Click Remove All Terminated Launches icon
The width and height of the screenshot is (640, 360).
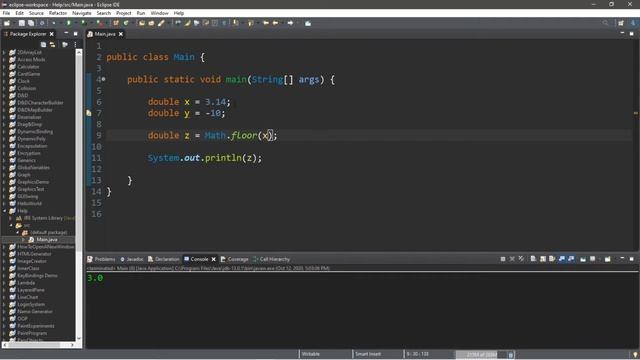tap(521, 259)
